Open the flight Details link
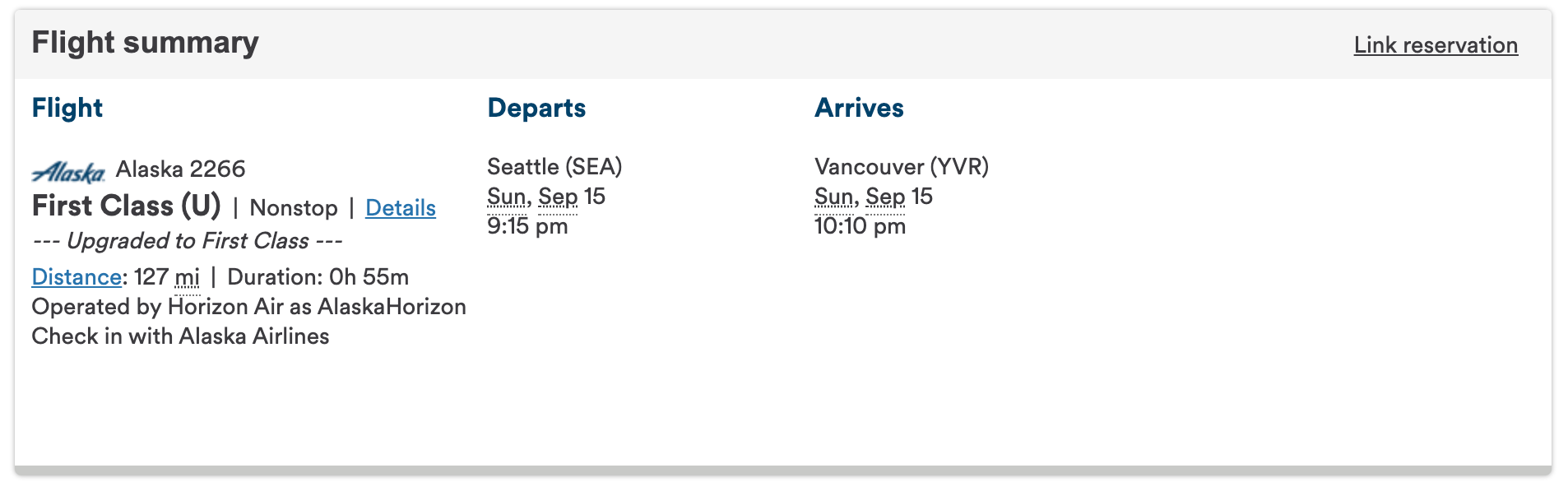The width and height of the screenshot is (1568, 482). tap(400, 208)
